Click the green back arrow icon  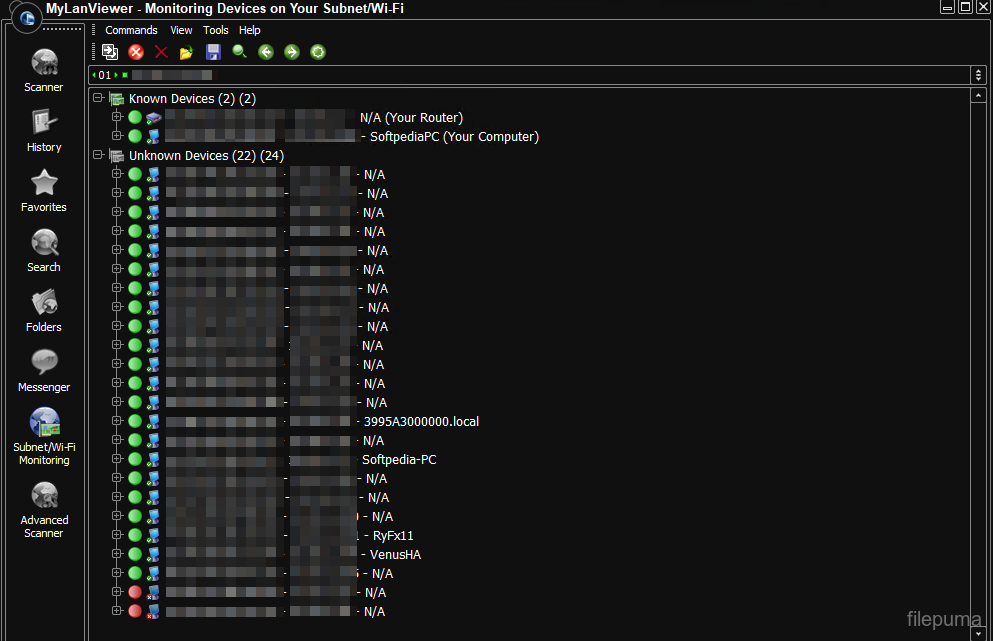pyautogui.click(x=266, y=52)
